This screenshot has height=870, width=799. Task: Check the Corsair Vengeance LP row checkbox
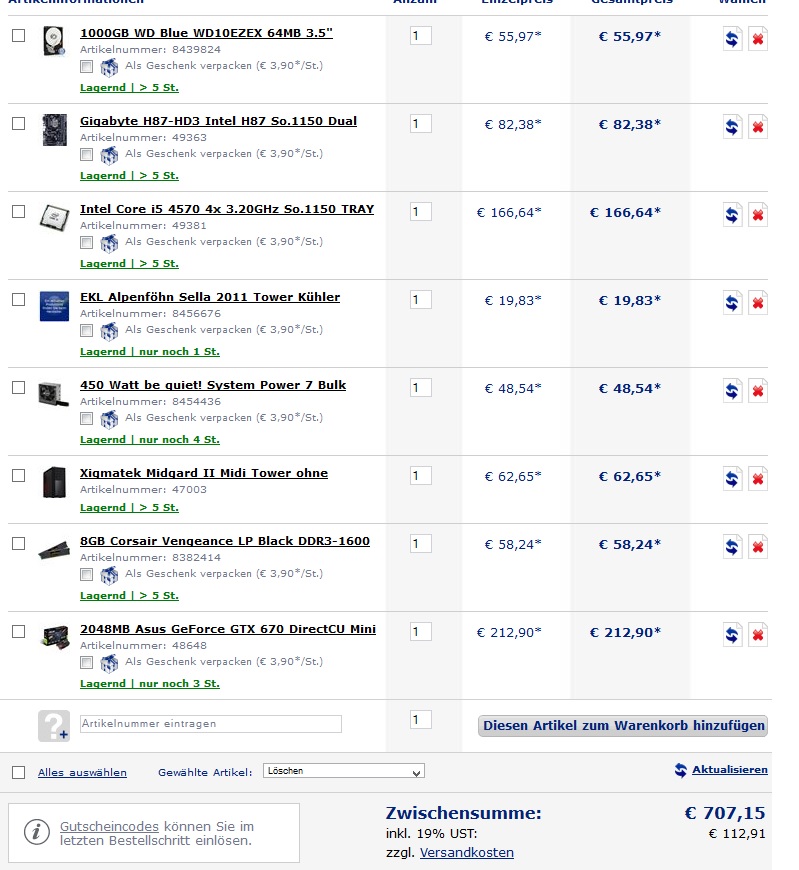click(18, 543)
